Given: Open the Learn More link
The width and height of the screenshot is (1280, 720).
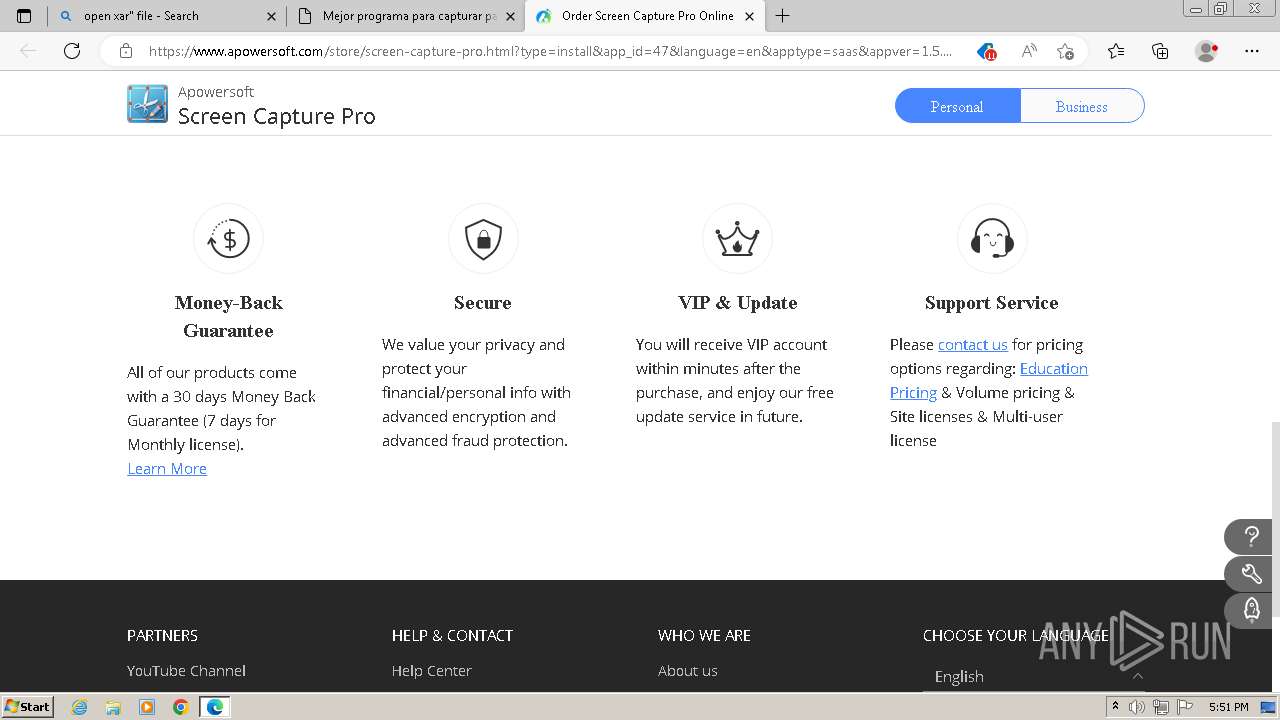Looking at the screenshot, I should [x=167, y=469].
